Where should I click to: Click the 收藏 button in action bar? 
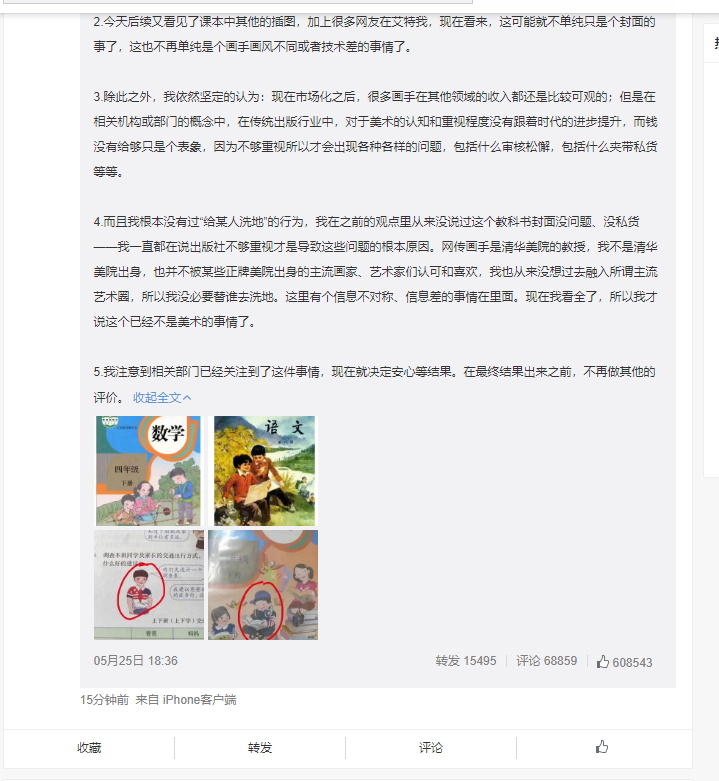[89, 748]
